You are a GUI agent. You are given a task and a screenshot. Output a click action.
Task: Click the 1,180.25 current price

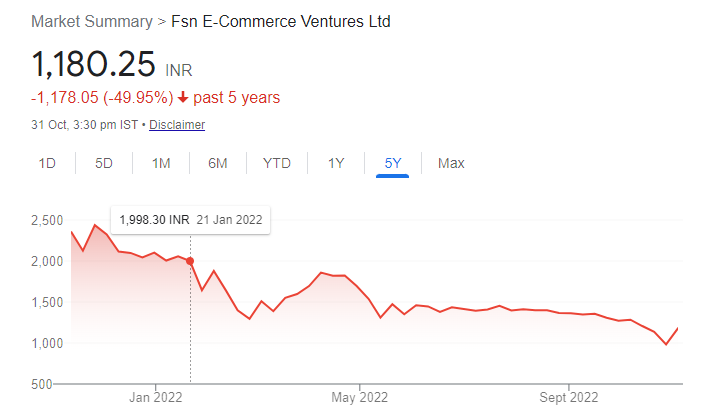[x=93, y=64]
